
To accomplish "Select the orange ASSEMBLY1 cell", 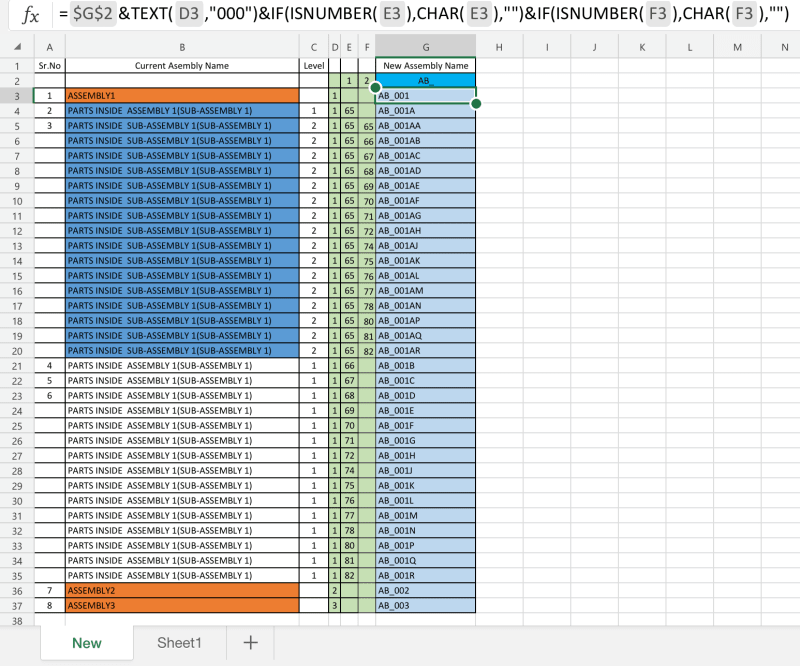I will point(182,95).
